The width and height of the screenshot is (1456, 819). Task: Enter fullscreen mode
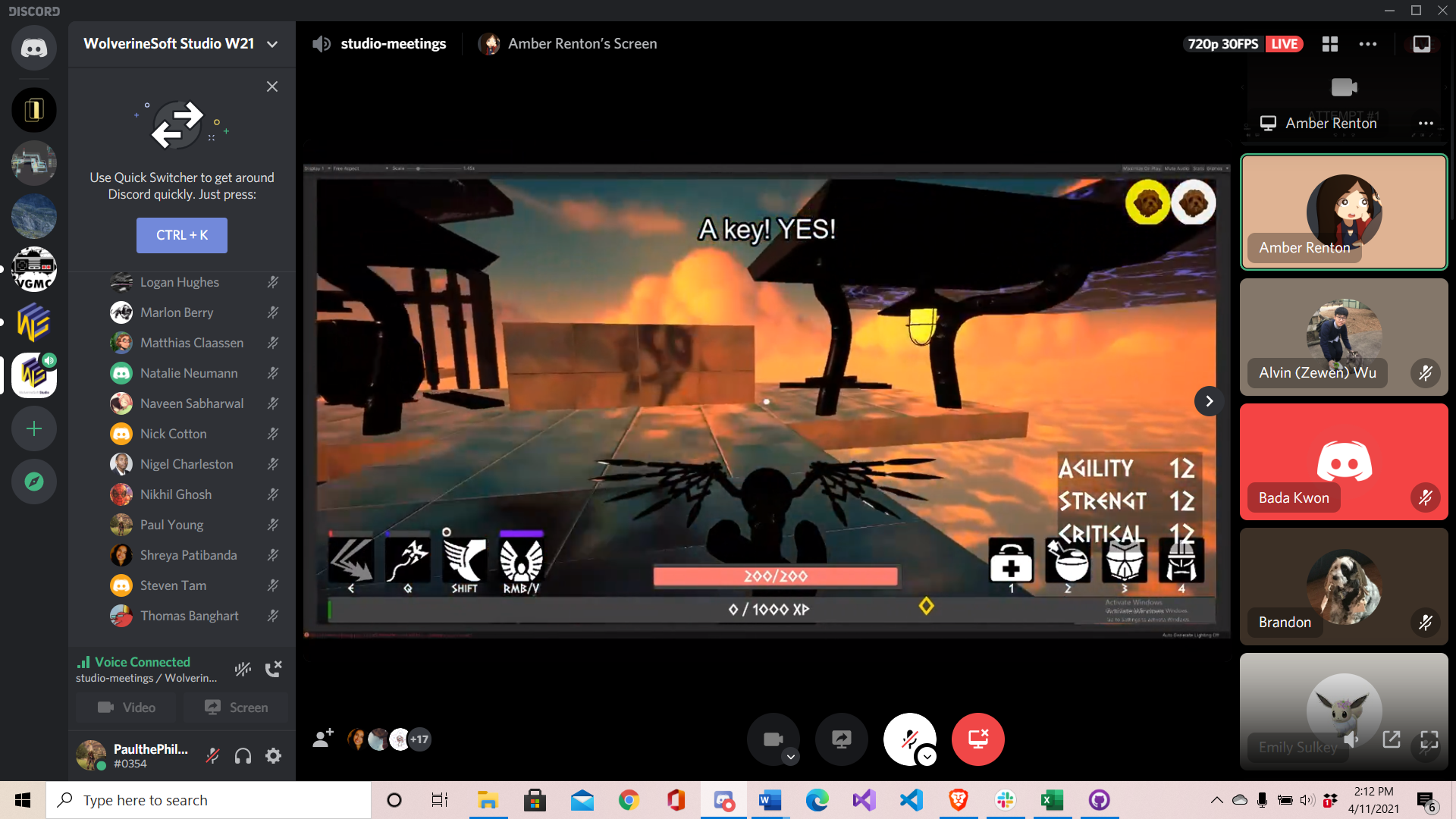click(x=1429, y=739)
